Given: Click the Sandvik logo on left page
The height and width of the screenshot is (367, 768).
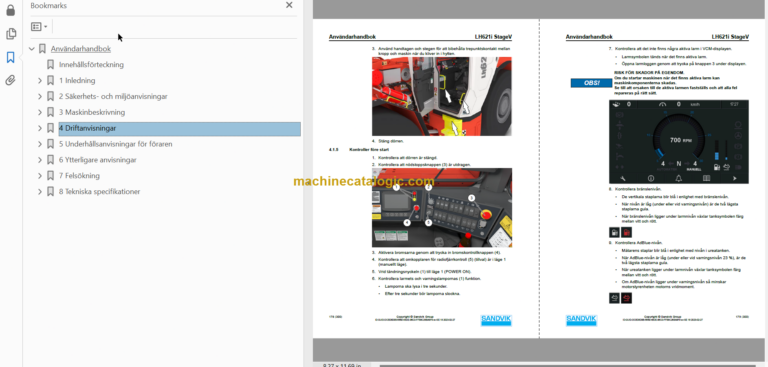Looking at the screenshot, I should [496, 320].
